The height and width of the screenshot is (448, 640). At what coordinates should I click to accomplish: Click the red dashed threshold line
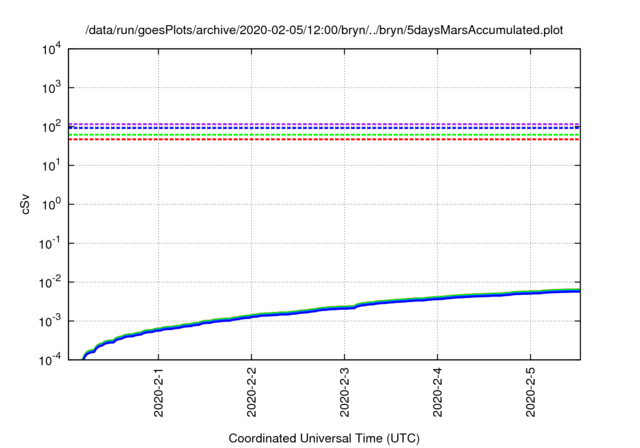(324, 140)
